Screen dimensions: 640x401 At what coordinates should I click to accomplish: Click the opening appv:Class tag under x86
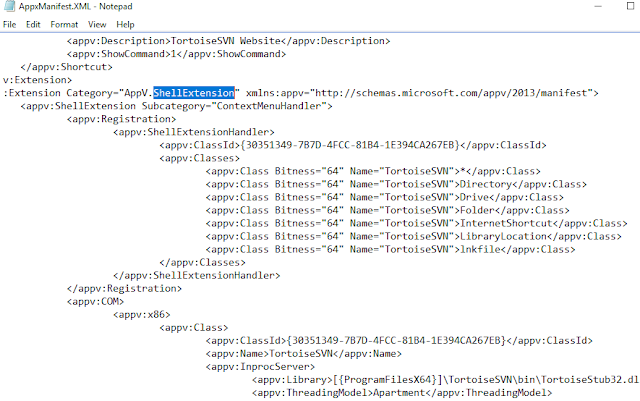click(x=194, y=328)
